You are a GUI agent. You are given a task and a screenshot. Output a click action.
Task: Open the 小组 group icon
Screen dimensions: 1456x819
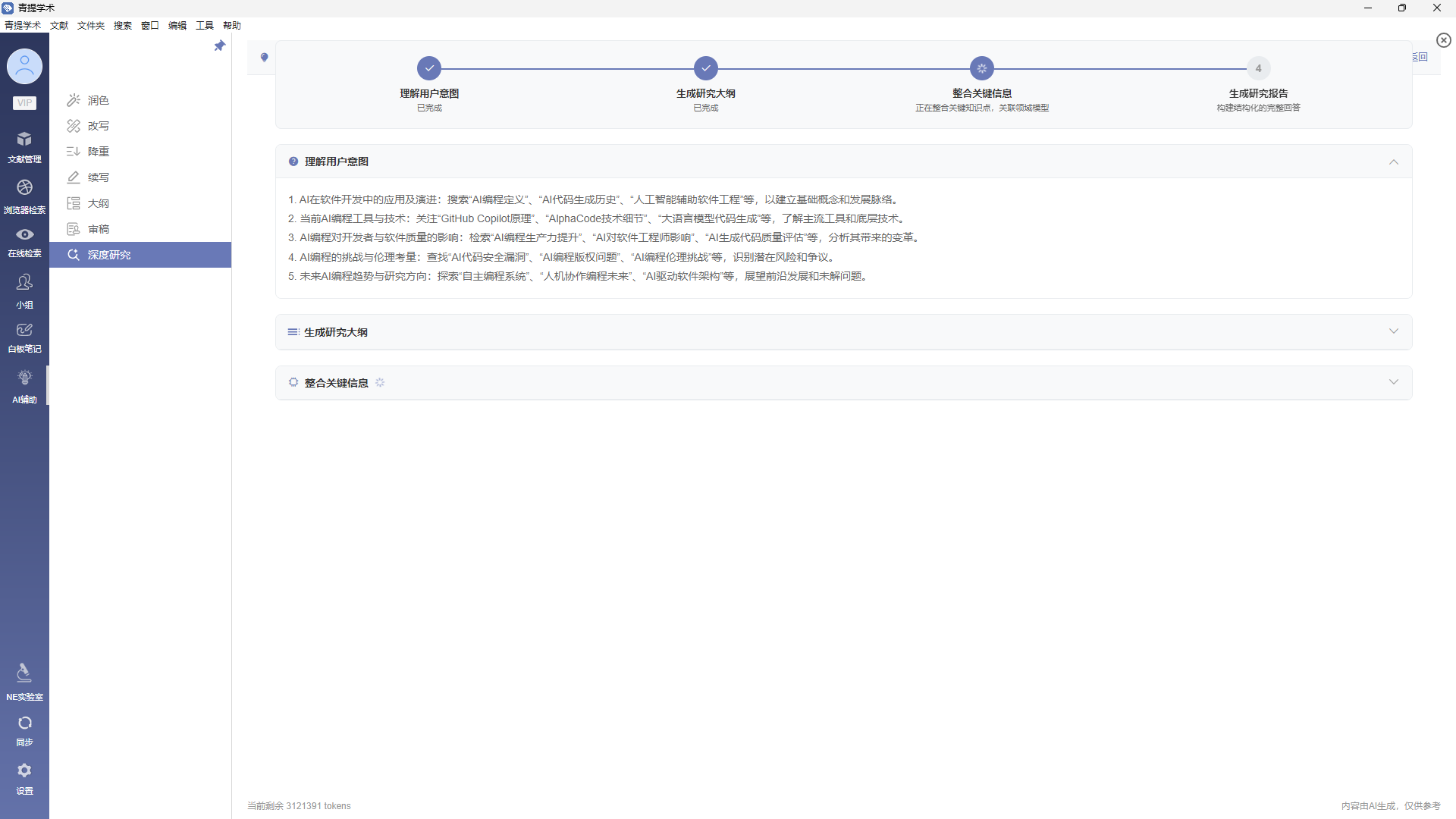coord(24,290)
